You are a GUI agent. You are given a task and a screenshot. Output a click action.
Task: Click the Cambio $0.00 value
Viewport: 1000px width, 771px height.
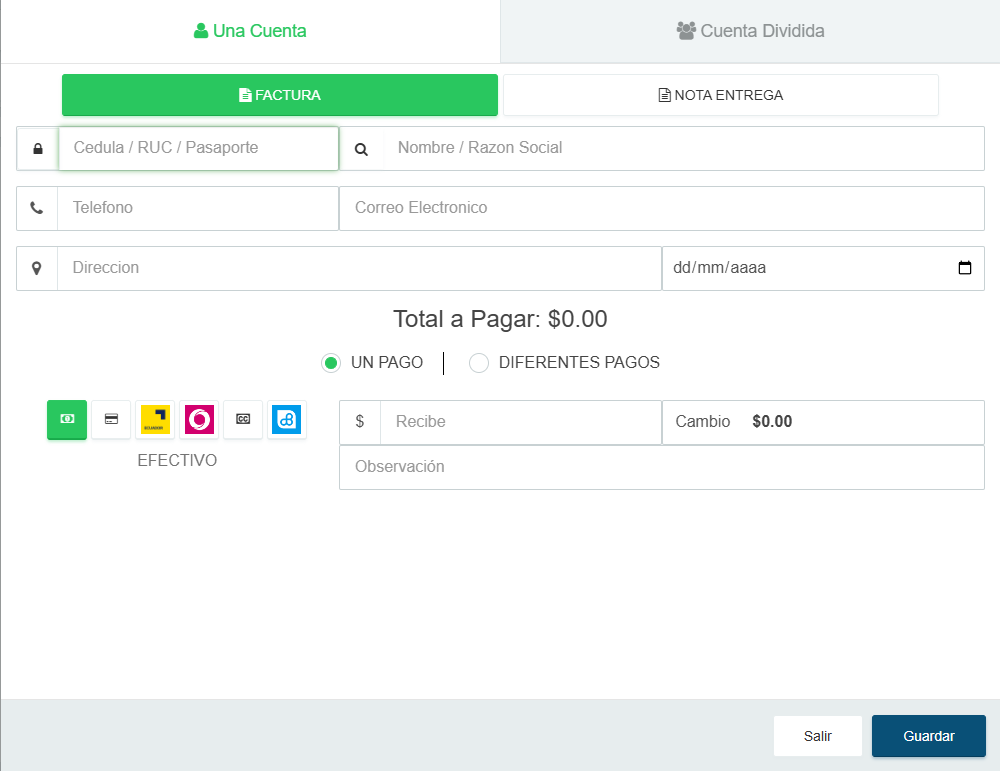[x=772, y=422]
